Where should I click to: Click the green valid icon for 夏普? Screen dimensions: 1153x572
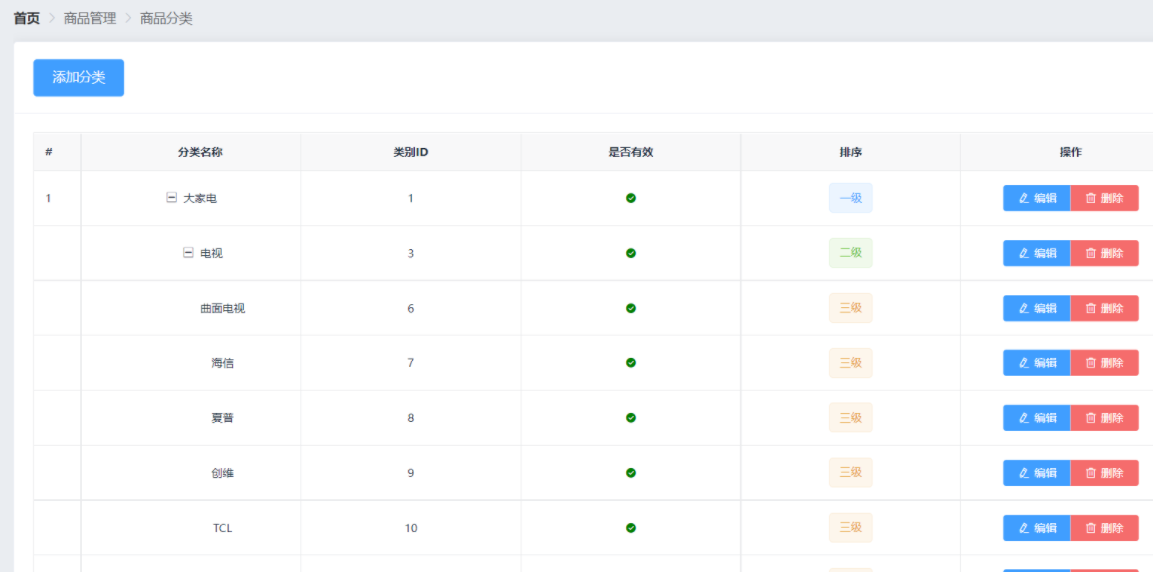pyautogui.click(x=631, y=418)
